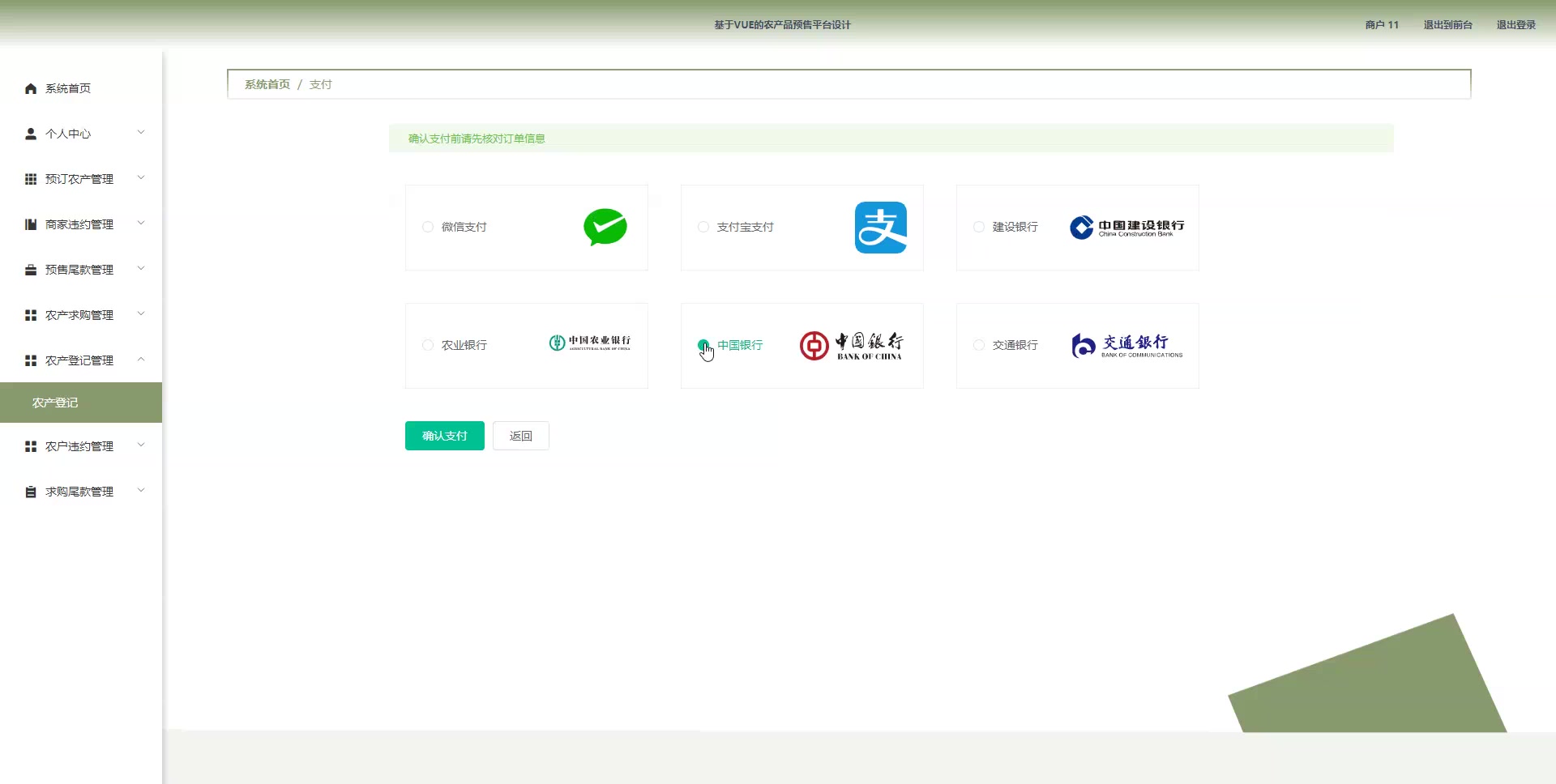This screenshot has width=1556, height=784.
Task: Open the 系统首页 sidebar item
Action: coord(81,88)
